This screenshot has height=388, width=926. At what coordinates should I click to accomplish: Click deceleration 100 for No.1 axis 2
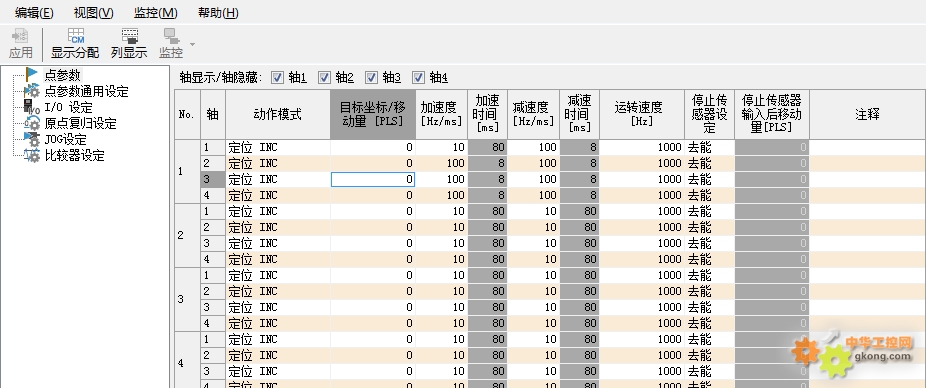(533, 163)
